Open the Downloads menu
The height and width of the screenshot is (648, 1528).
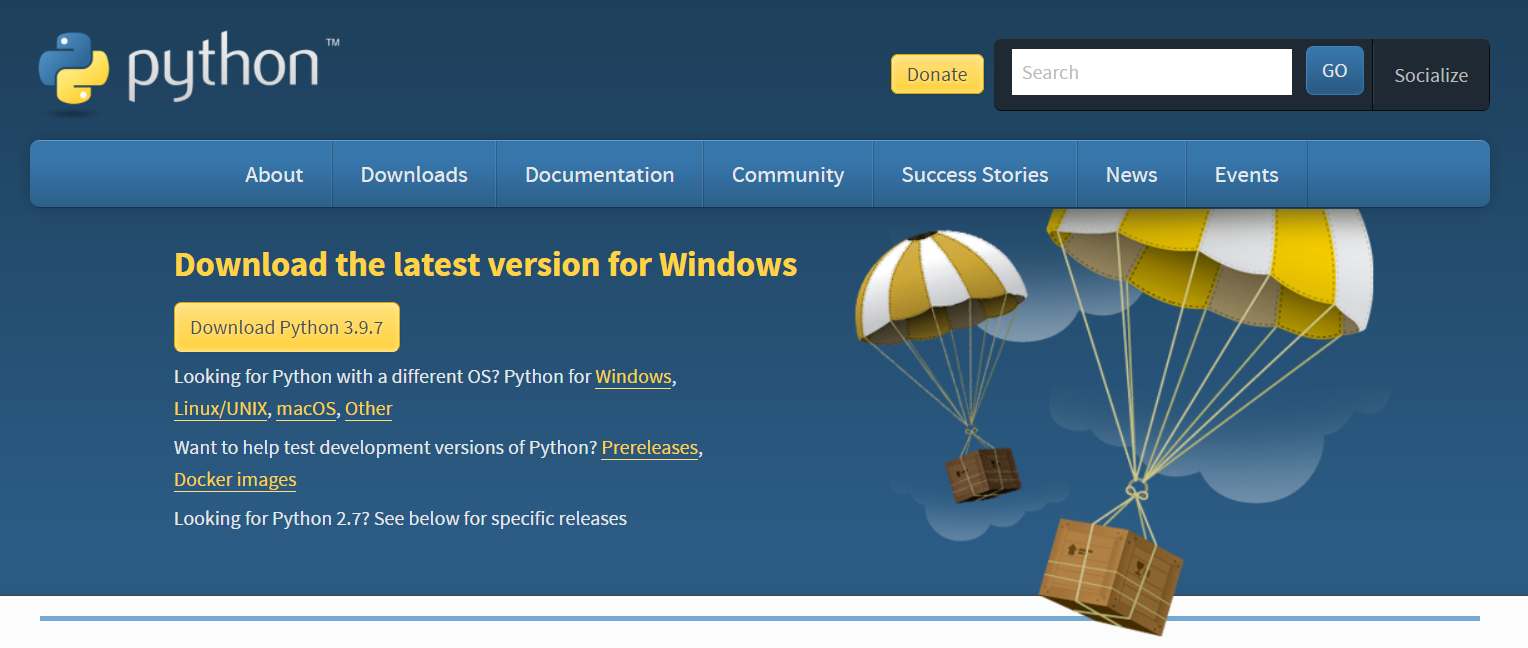414,174
